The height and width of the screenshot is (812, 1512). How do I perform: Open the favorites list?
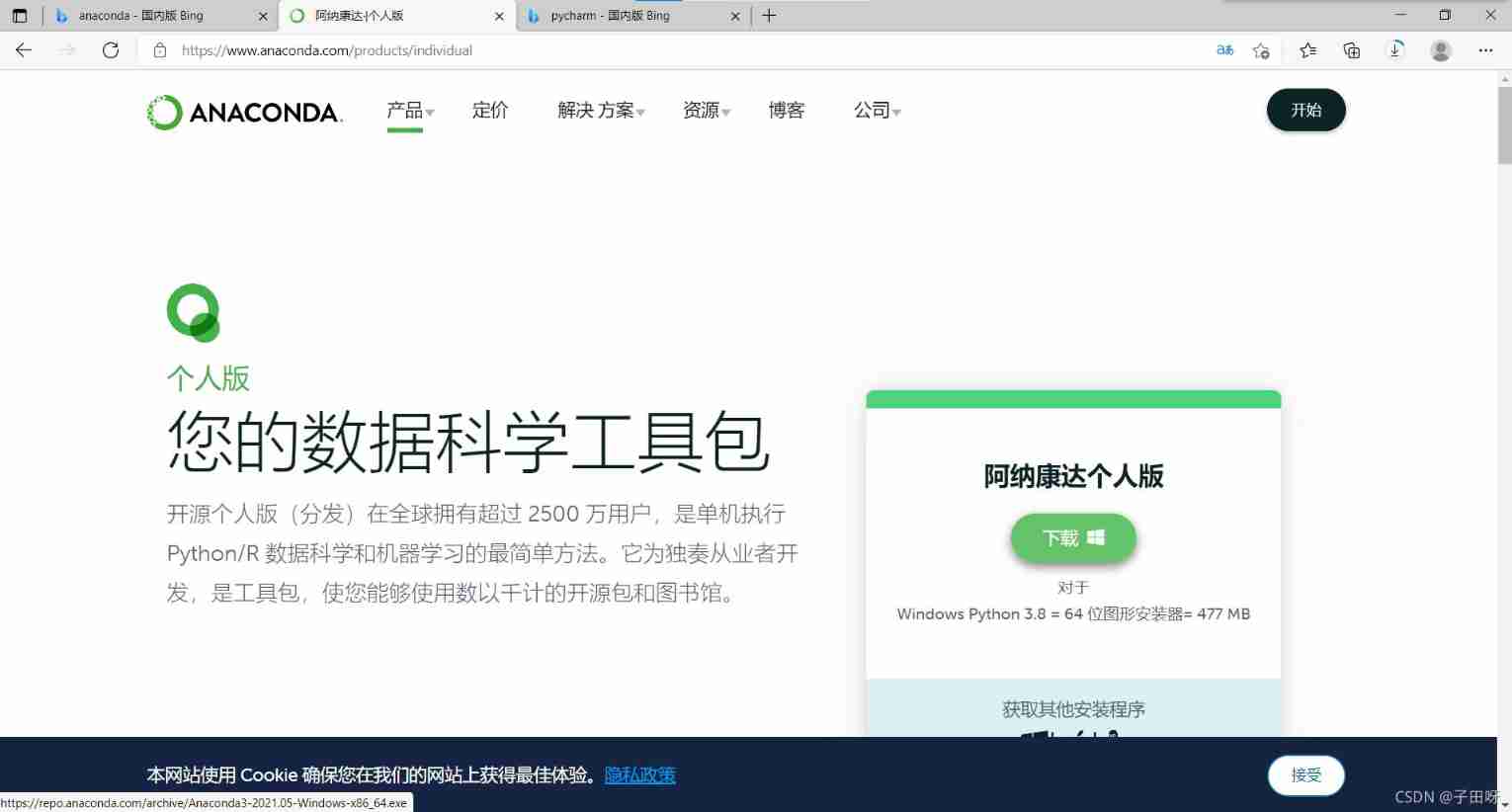(1308, 50)
